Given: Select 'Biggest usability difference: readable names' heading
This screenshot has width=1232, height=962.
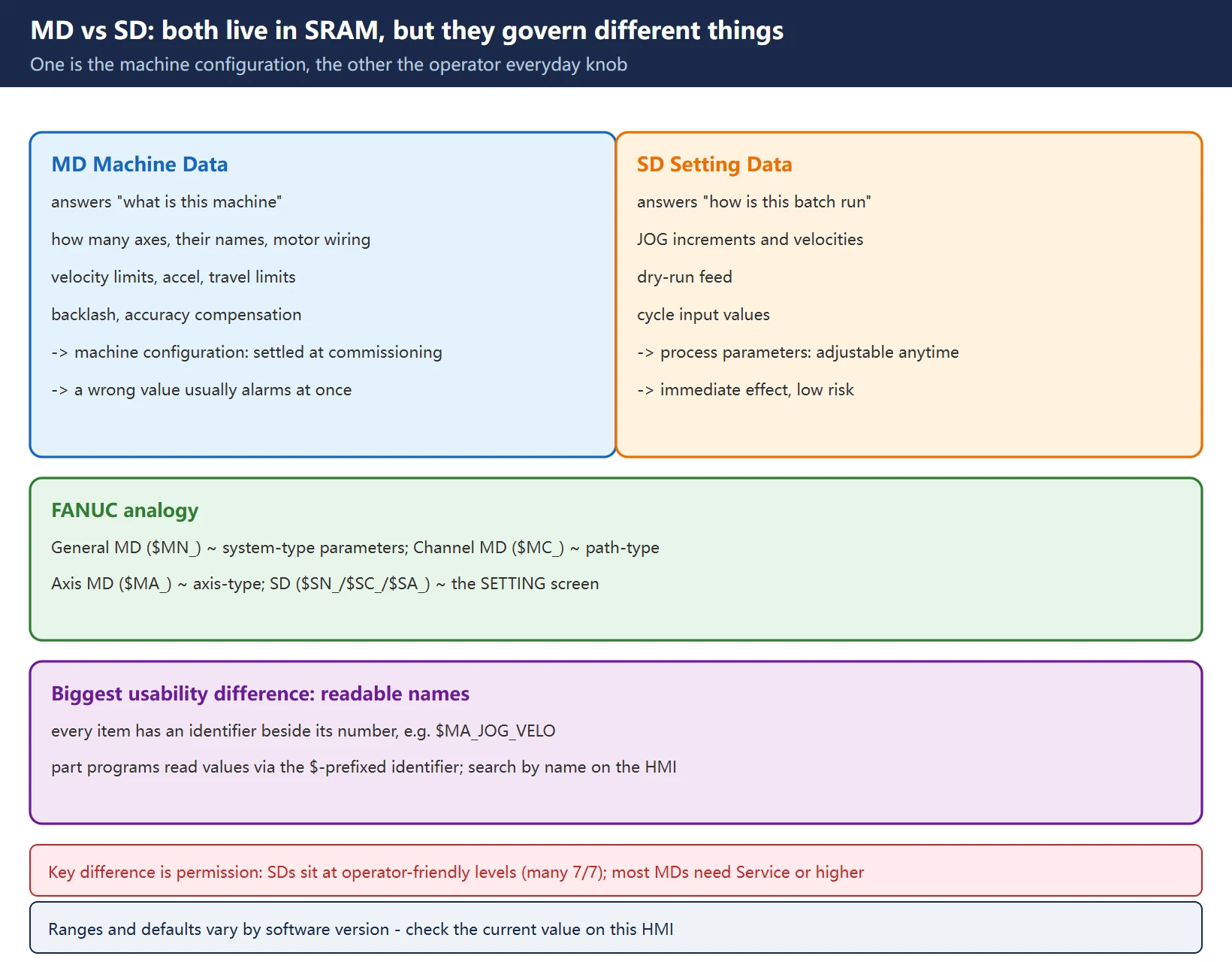Looking at the screenshot, I should coord(260,694).
